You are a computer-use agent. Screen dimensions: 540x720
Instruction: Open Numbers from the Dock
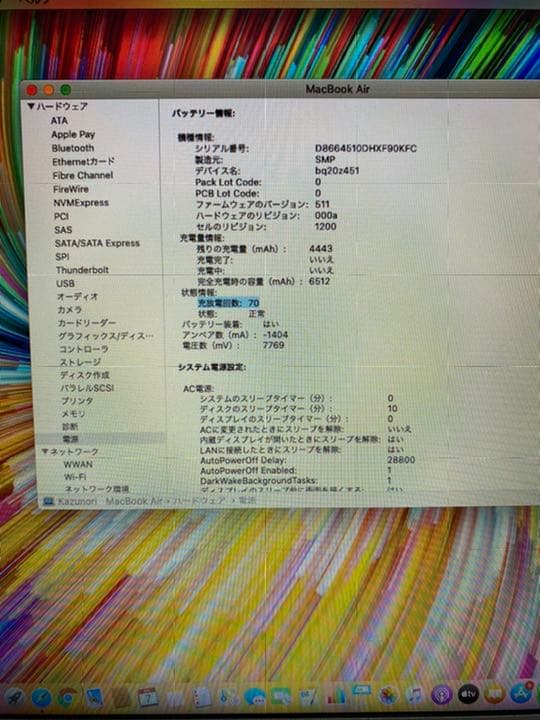pyautogui.click(x=336, y=695)
